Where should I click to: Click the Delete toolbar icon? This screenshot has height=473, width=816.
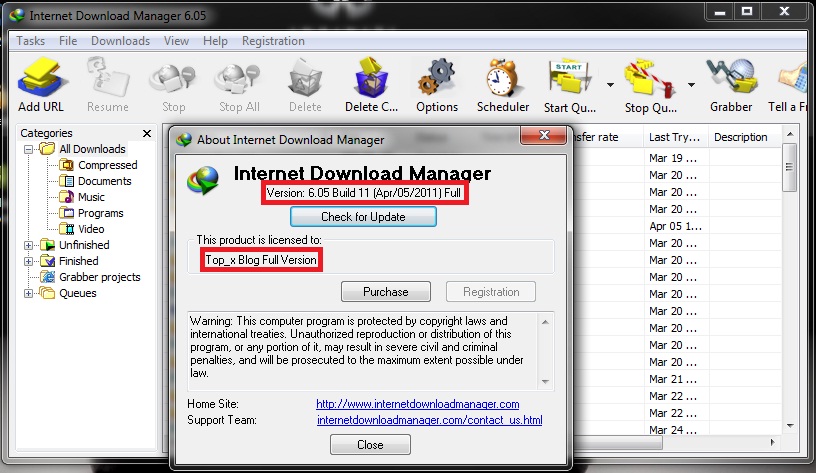pyautogui.click(x=305, y=85)
